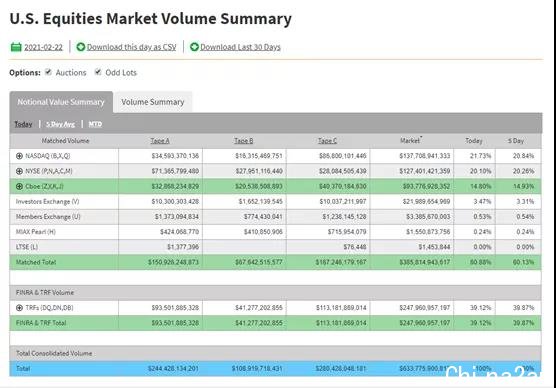The height and width of the screenshot is (388, 556).
Task: Expand the NYSE (P,N,A,C,M) row
Action: point(20,171)
